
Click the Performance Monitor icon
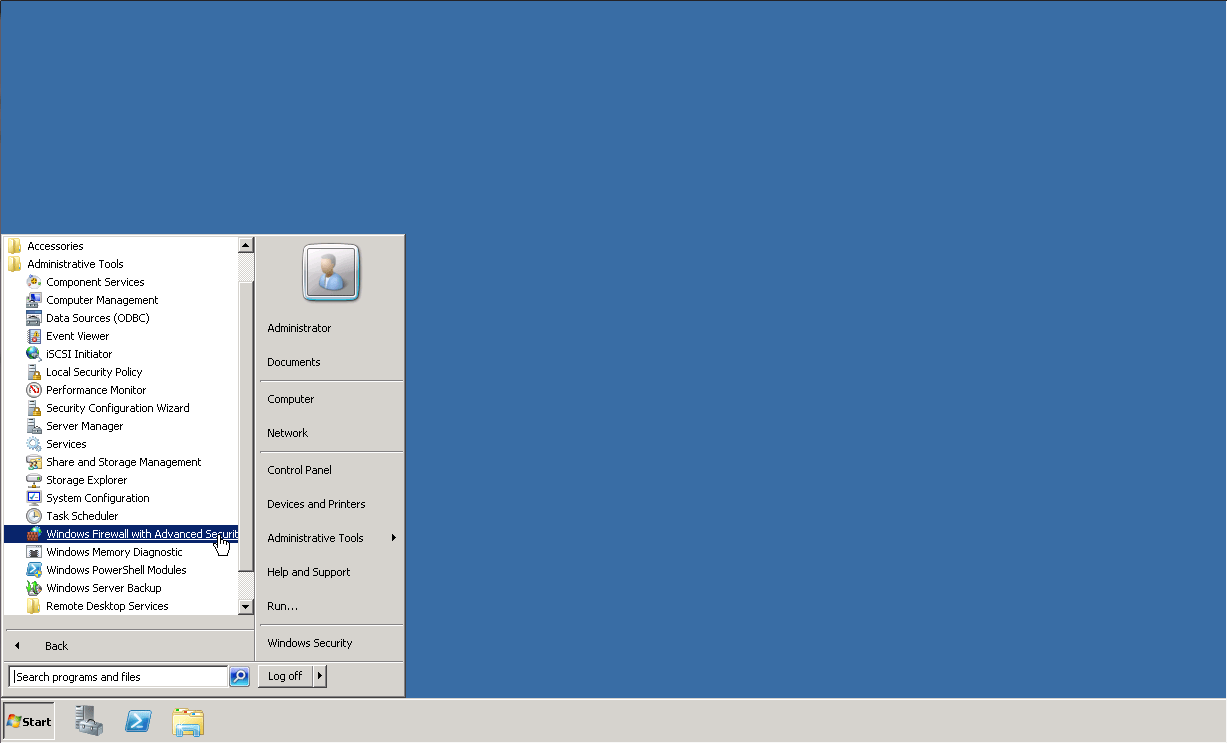tap(34, 390)
